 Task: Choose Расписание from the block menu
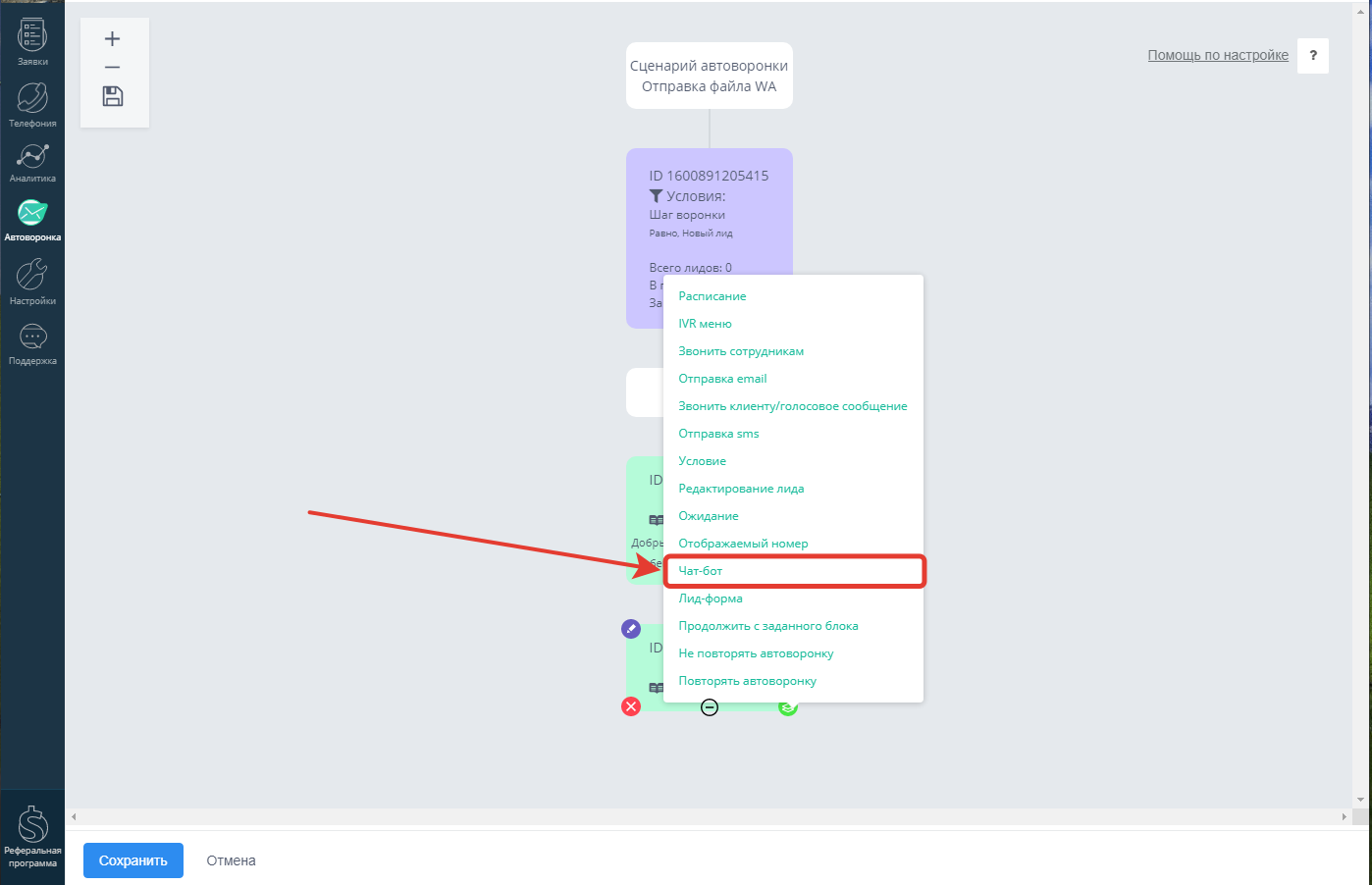pyautogui.click(x=712, y=296)
